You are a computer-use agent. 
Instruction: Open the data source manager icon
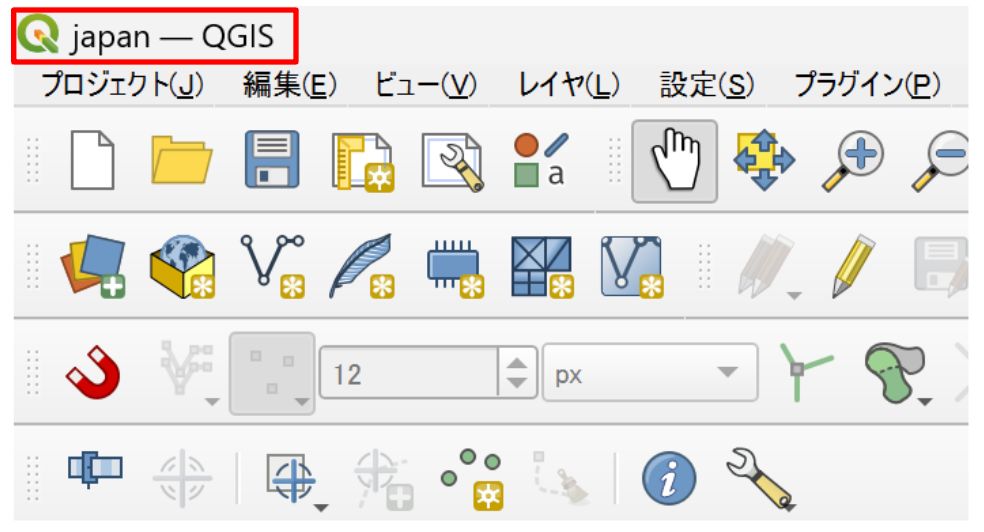pyautogui.click(x=94, y=266)
